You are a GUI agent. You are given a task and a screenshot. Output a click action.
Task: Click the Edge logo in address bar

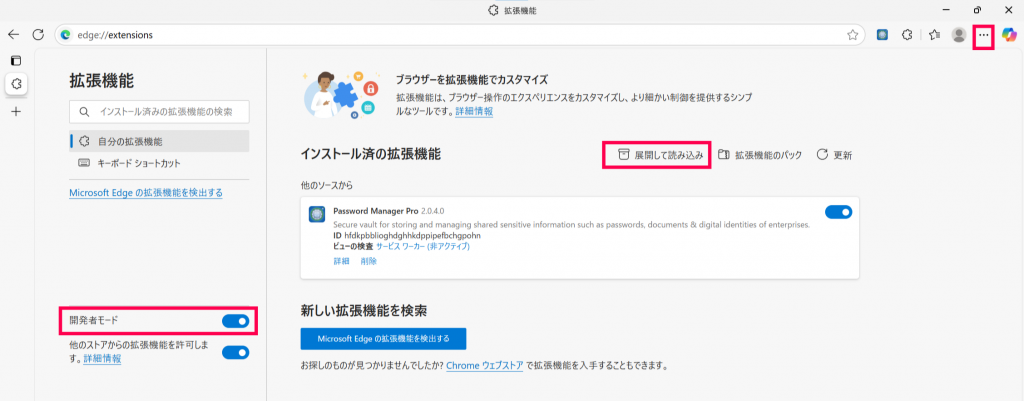(65, 35)
